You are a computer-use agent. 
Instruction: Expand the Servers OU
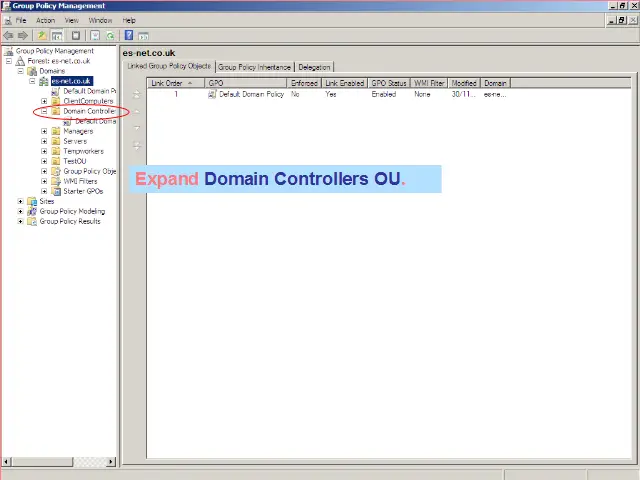(44, 141)
